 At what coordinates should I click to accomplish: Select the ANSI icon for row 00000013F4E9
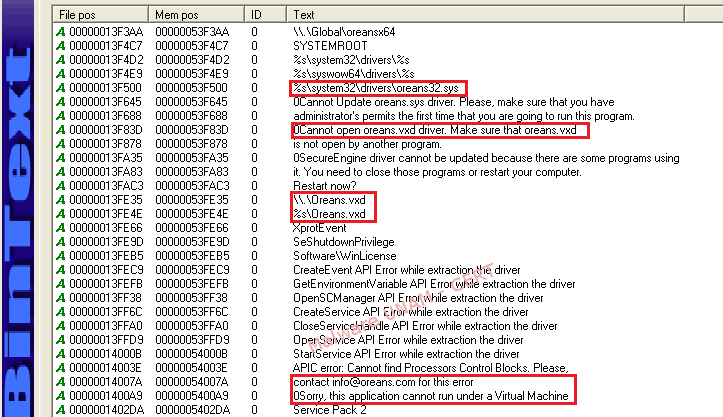click(x=60, y=74)
